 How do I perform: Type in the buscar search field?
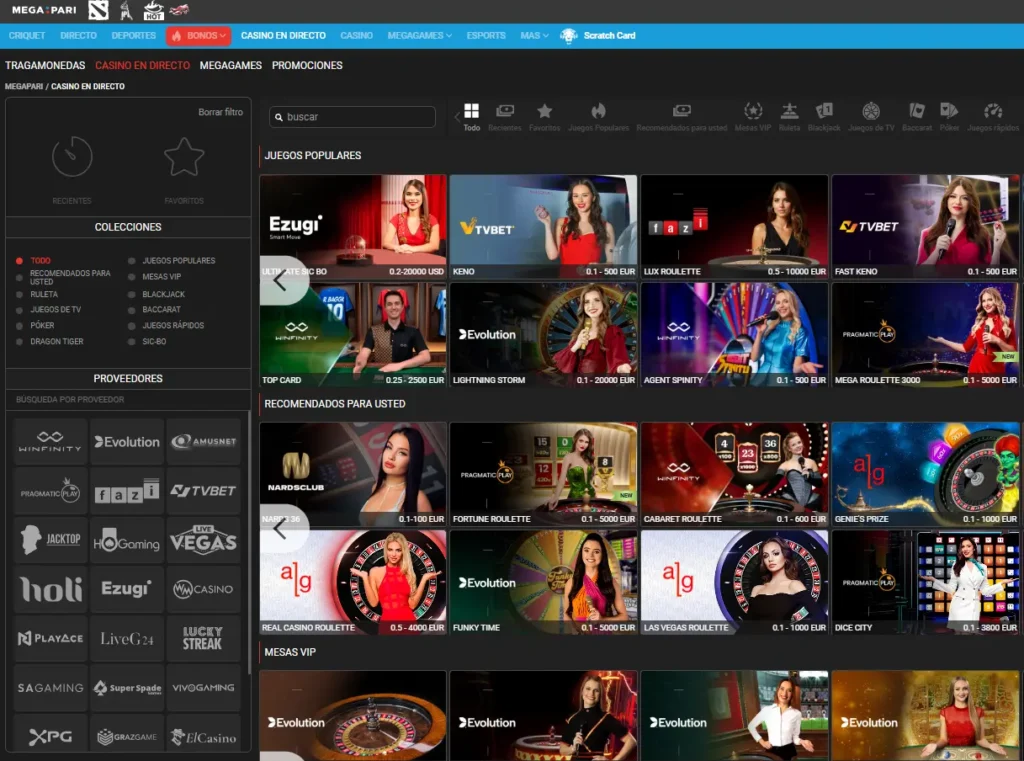(352, 117)
